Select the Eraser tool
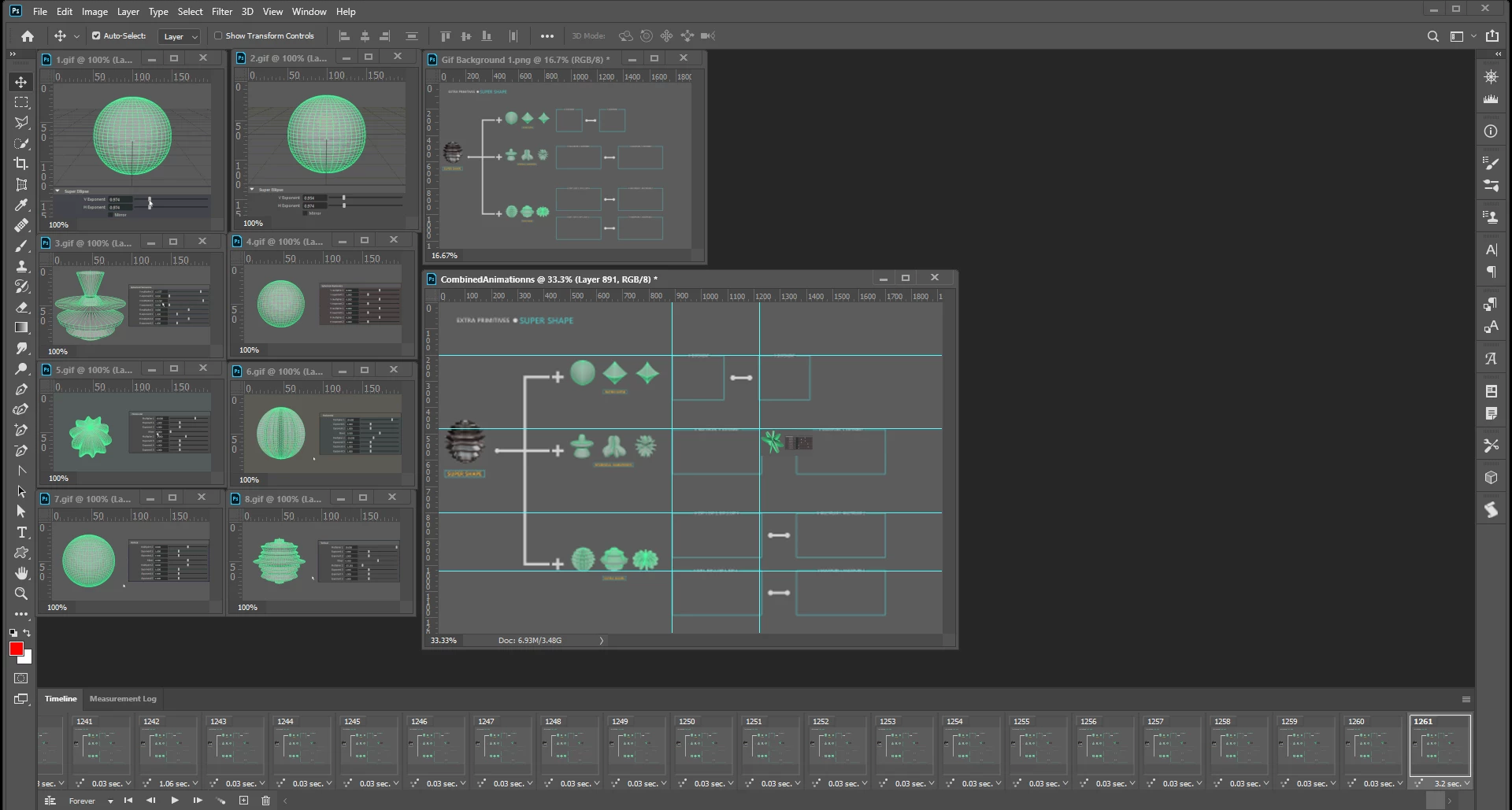 tap(21, 307)
